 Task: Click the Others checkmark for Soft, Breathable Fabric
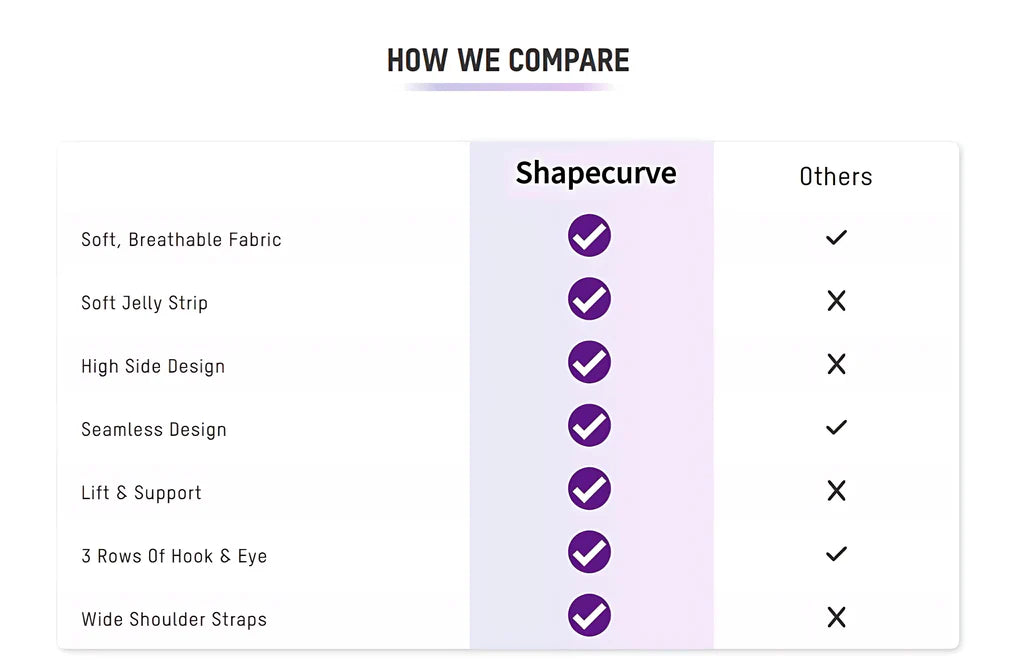click(836, 237)
